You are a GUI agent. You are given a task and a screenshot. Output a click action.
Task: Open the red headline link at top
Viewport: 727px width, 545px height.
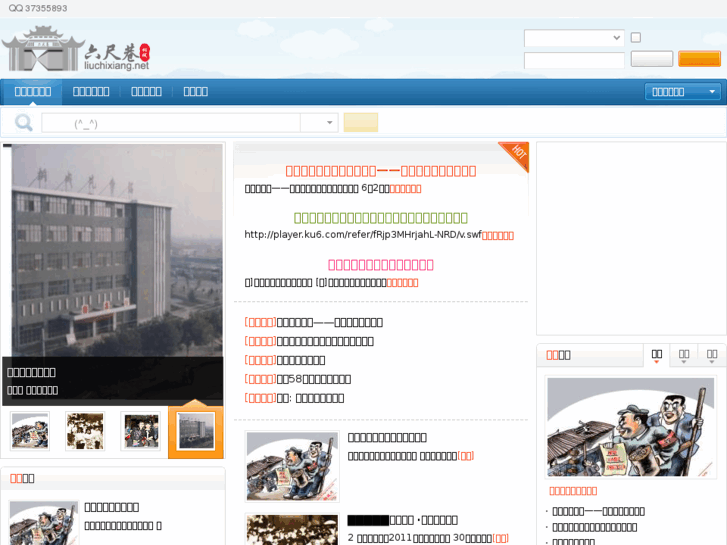381,171
